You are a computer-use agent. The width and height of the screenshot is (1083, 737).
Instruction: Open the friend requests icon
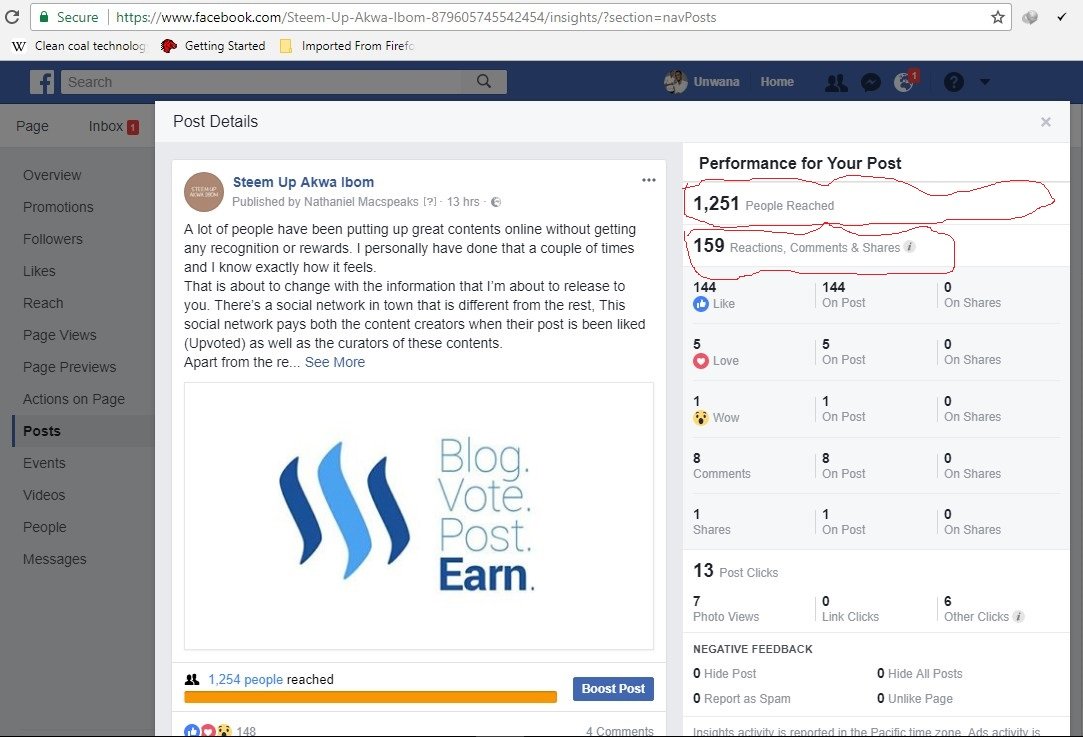(836, 83)
